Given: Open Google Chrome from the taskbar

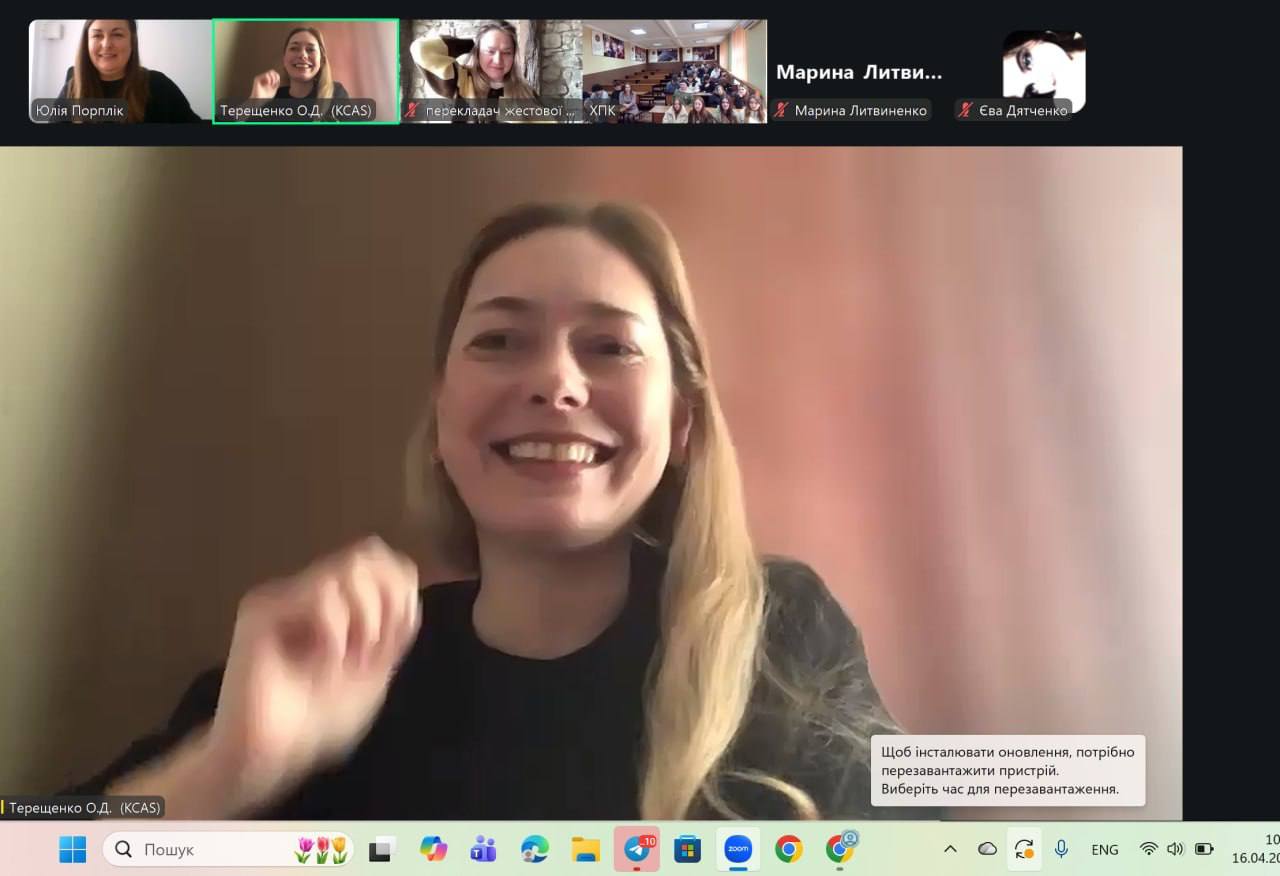Looking at the screenshot, I should tap(789, 849).
